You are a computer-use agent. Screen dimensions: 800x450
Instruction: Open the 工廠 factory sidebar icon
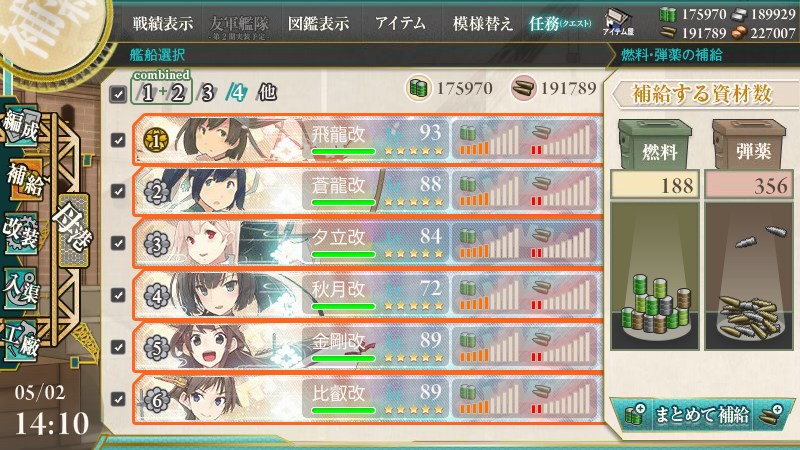[x=20, y=340]
